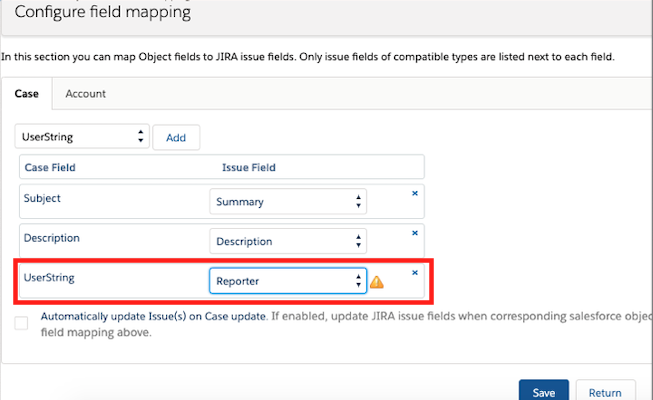
Task: Select the Case tab
Action: pos(27,94)
